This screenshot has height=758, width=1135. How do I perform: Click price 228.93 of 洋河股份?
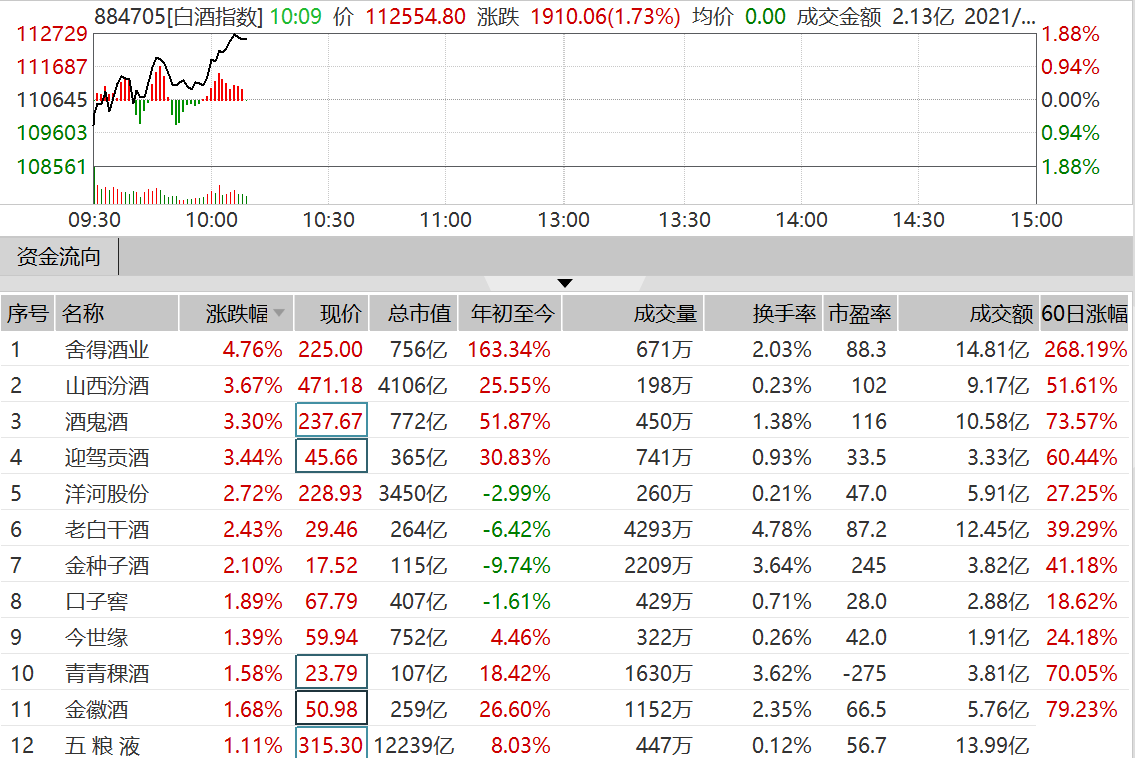pos(330,494)
